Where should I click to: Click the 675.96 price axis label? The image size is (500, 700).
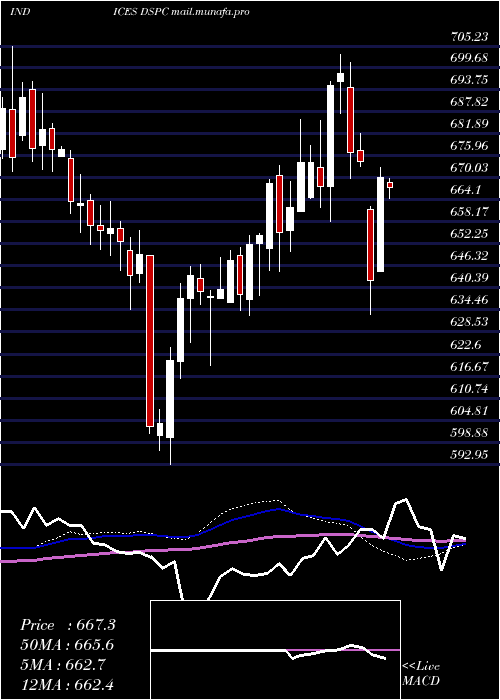(469, 146)
